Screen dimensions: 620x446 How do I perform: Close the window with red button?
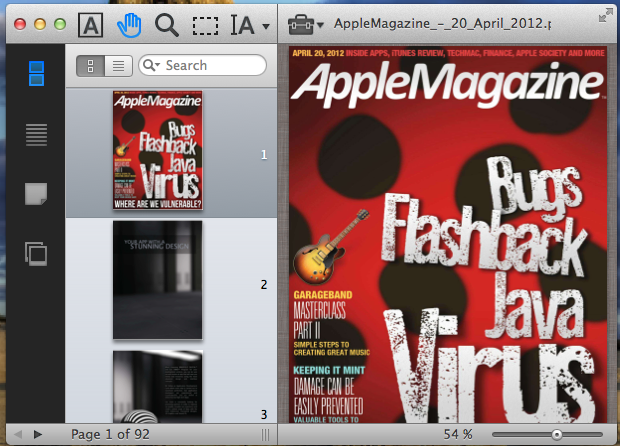point(20,25)
